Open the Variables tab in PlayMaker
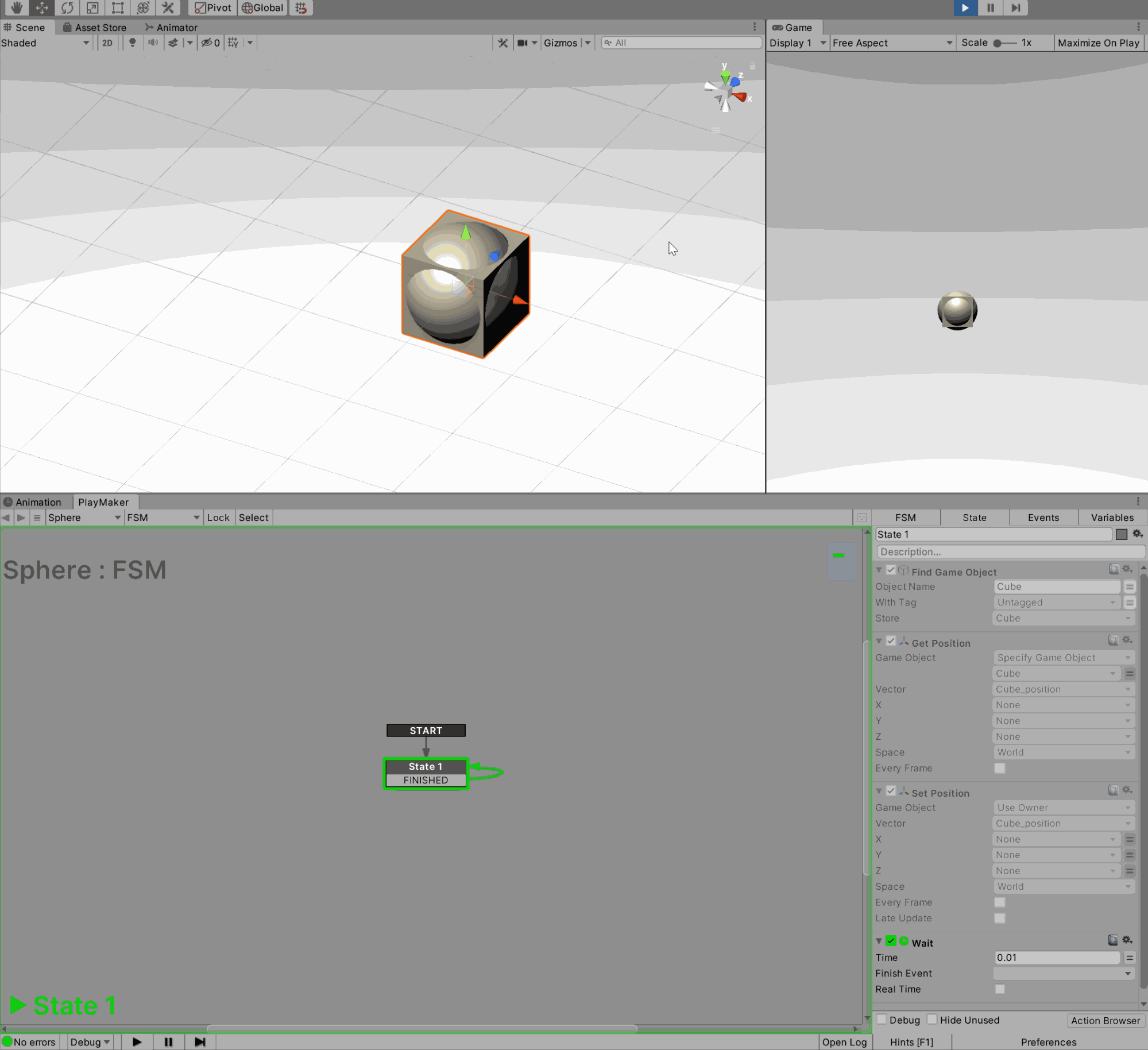The width and height of the screenshot is (1148, 1050). pyautogui.click(x=1112, y=517)
